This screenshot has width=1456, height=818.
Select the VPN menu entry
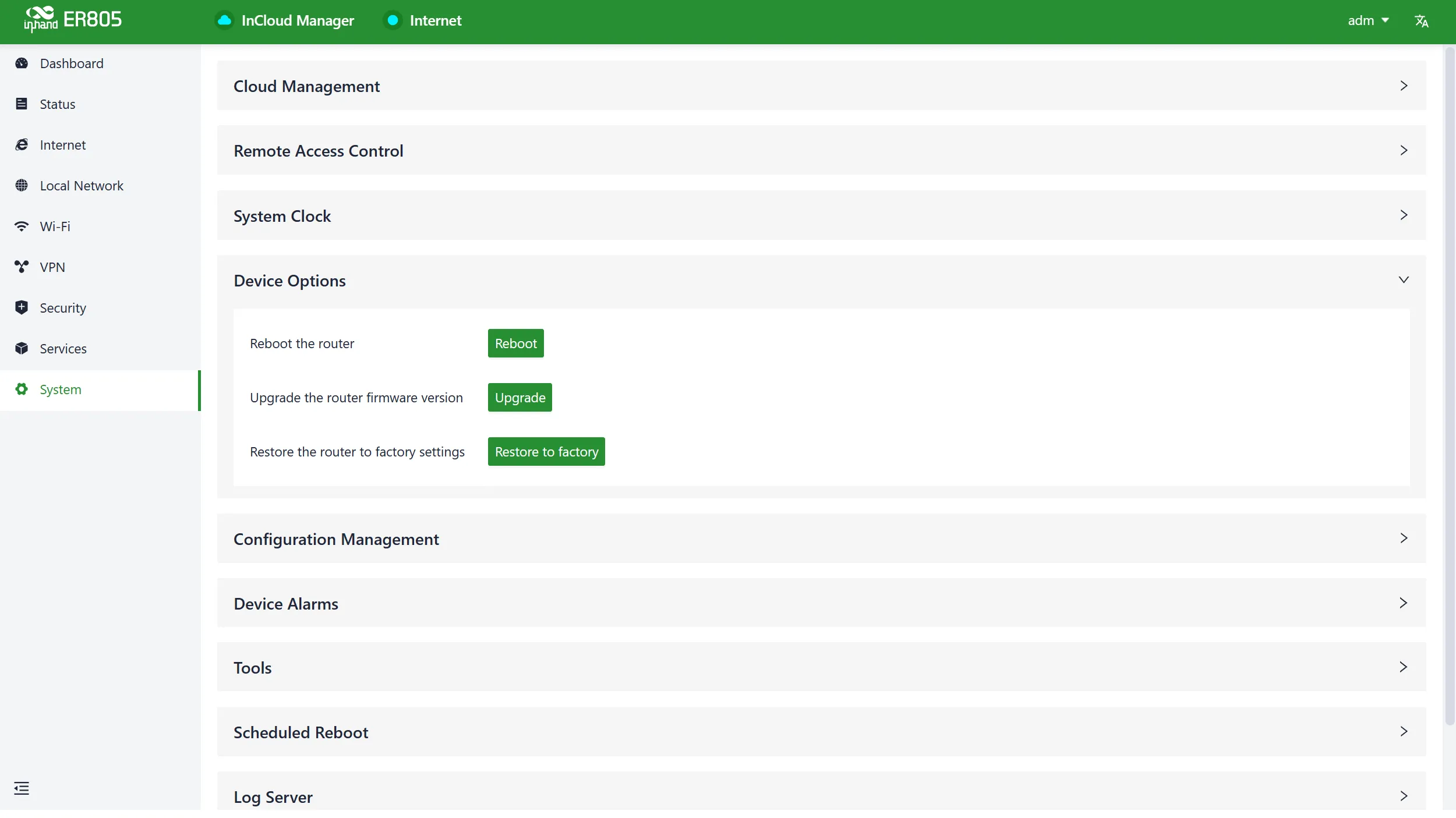point(100,267)
